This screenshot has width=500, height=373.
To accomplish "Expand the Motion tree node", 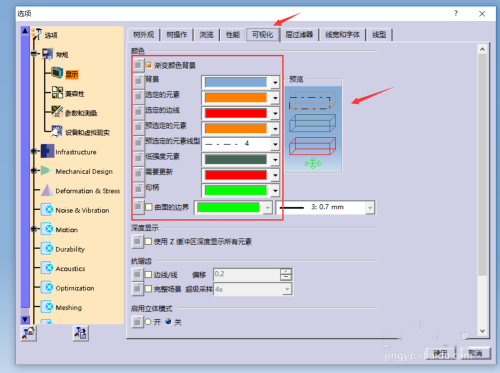I will coord(34,229).
